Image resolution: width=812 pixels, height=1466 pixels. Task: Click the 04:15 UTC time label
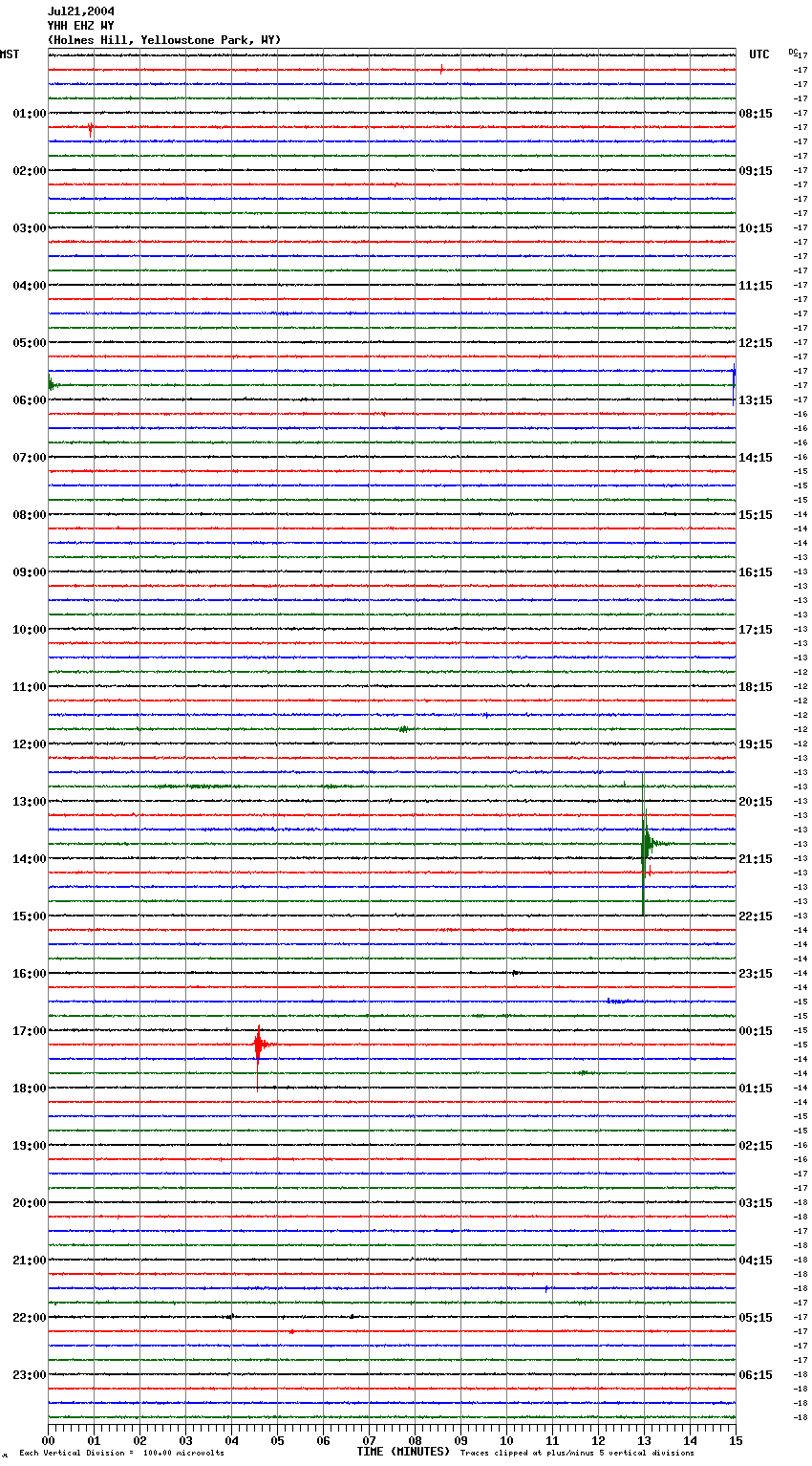click(756, 1261)
